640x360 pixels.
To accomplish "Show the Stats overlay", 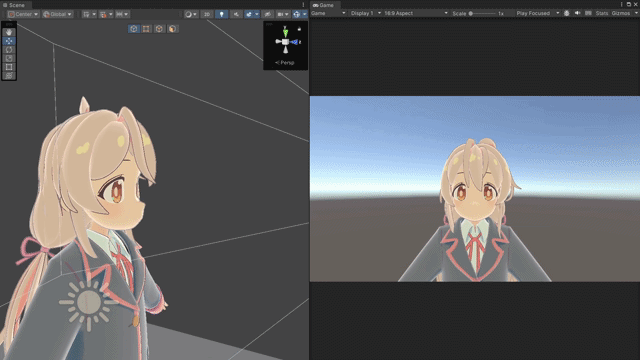I will pos(602,13).
